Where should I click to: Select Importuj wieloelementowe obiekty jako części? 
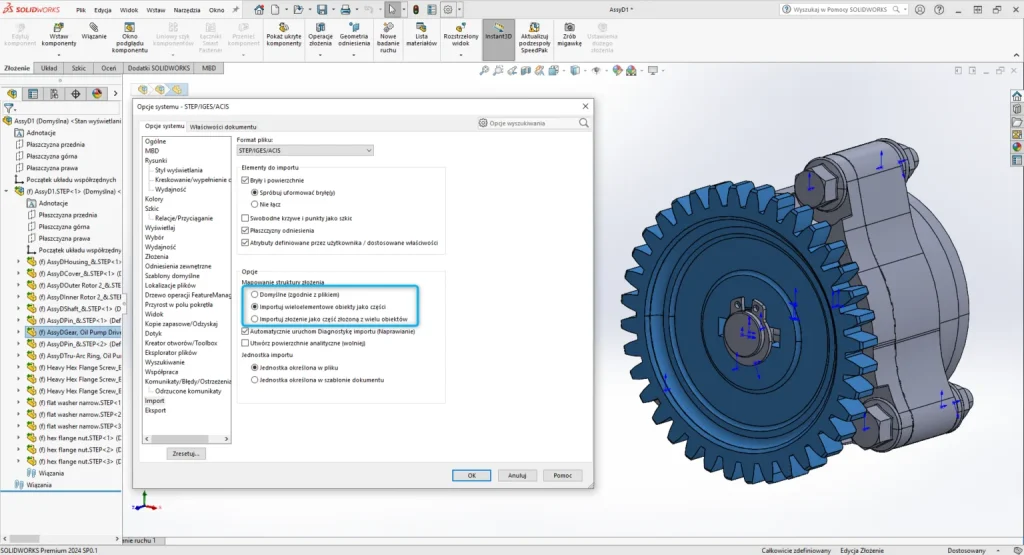click(x=255, y=306)
